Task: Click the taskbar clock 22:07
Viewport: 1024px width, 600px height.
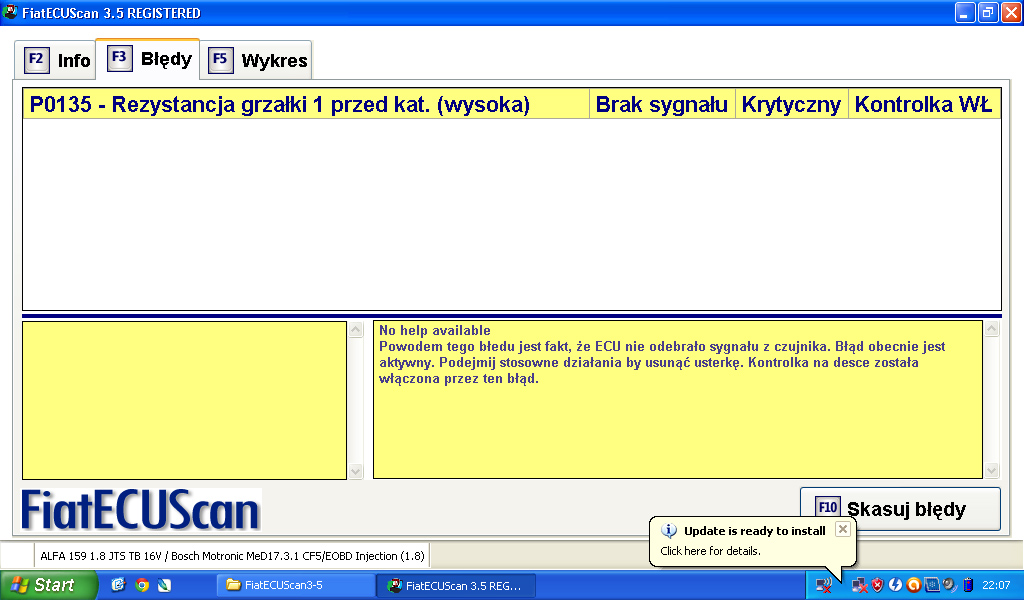Action: (x=996, y=585)
